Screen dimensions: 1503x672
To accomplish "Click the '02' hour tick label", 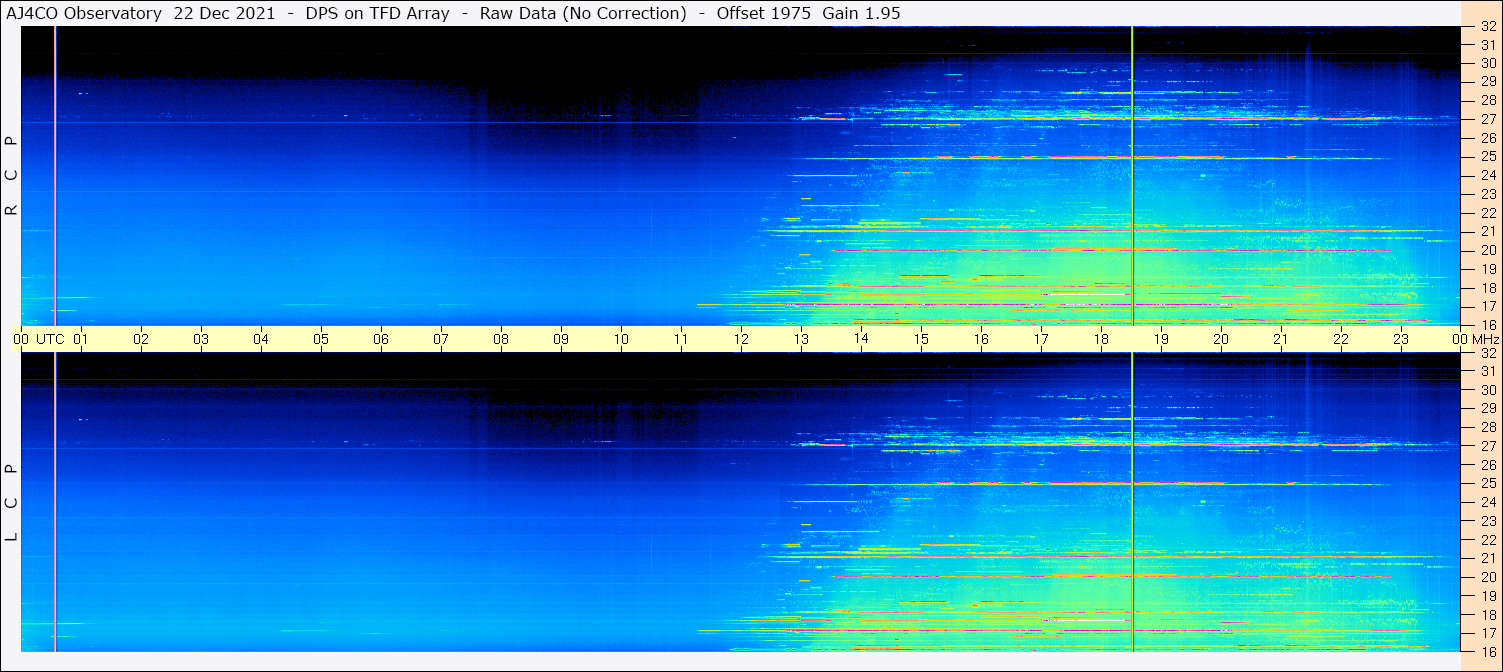I will 141,339.
